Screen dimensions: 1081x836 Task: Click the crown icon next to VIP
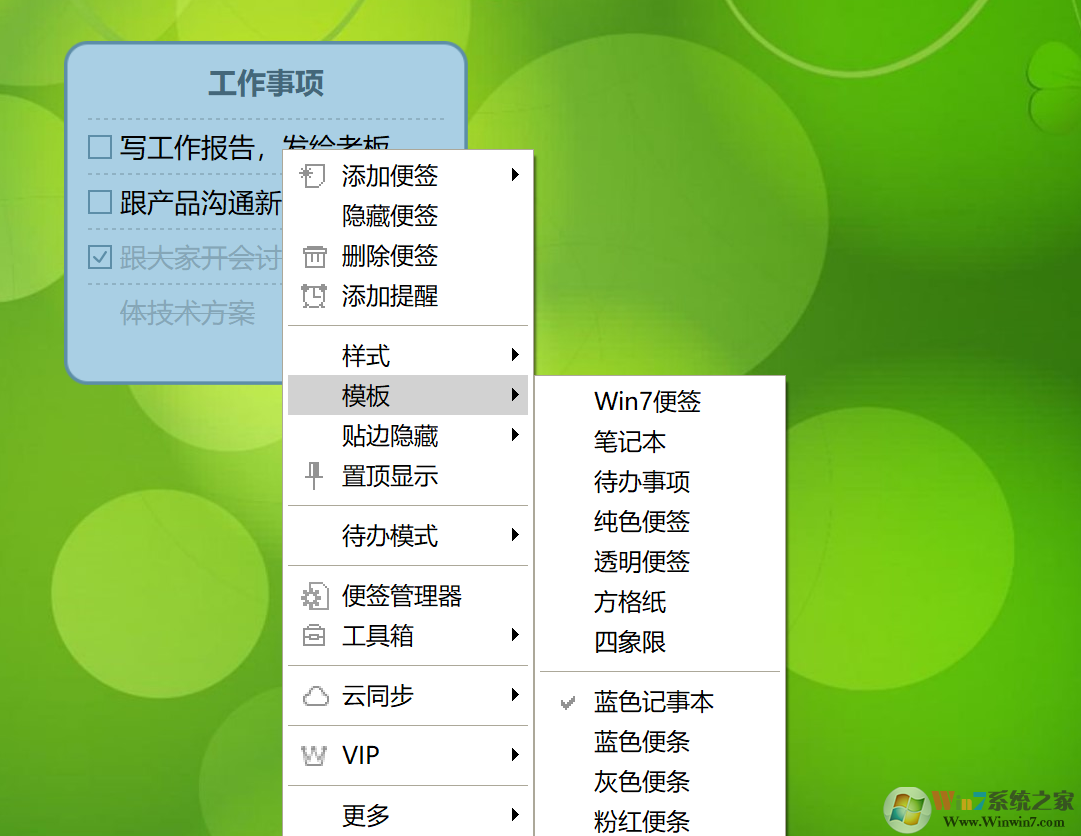(x=313, y=755)
